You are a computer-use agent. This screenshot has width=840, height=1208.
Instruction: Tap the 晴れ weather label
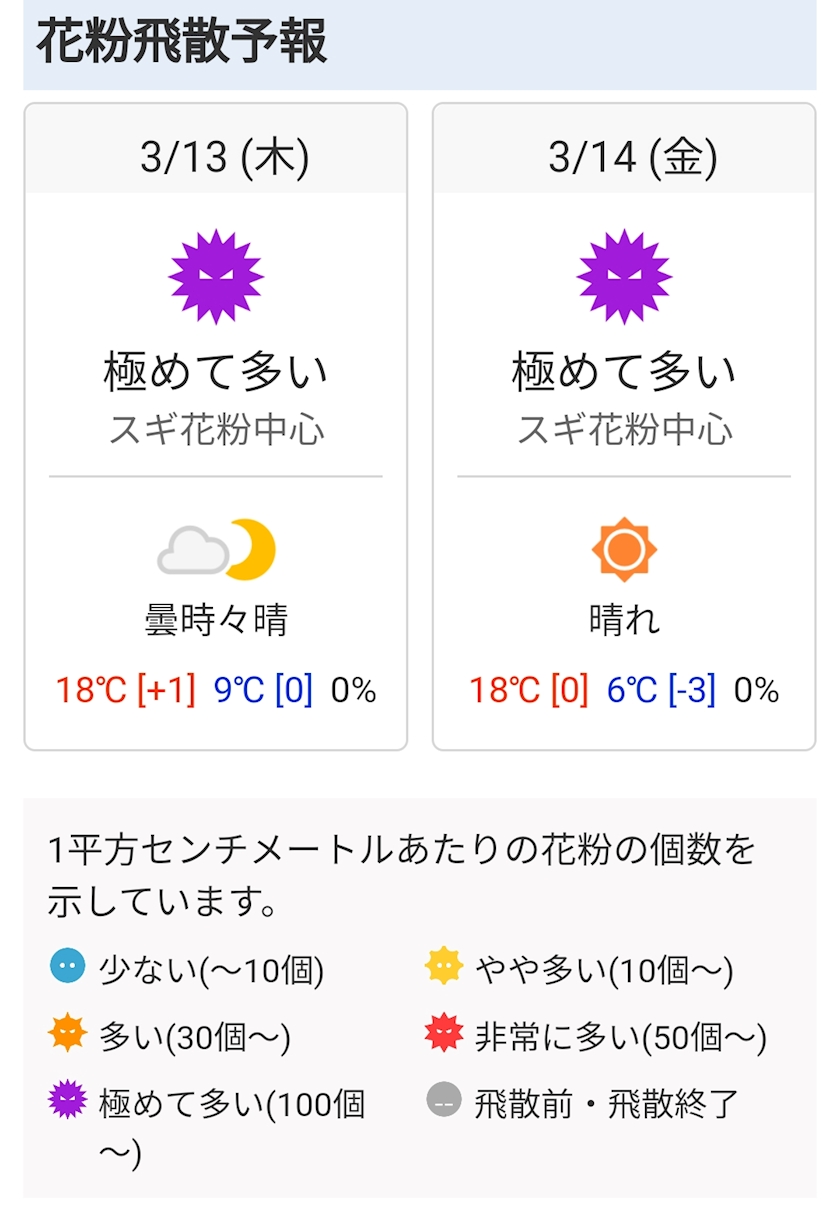(624, 621)
